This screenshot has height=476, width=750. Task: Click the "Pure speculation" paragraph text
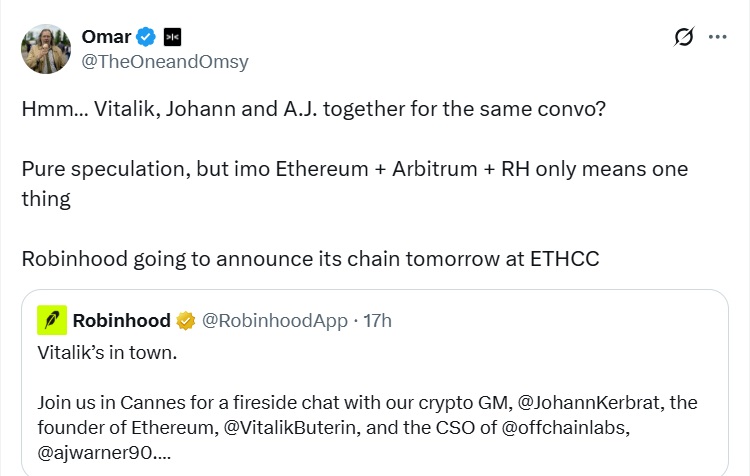click(x=355, y=184)
